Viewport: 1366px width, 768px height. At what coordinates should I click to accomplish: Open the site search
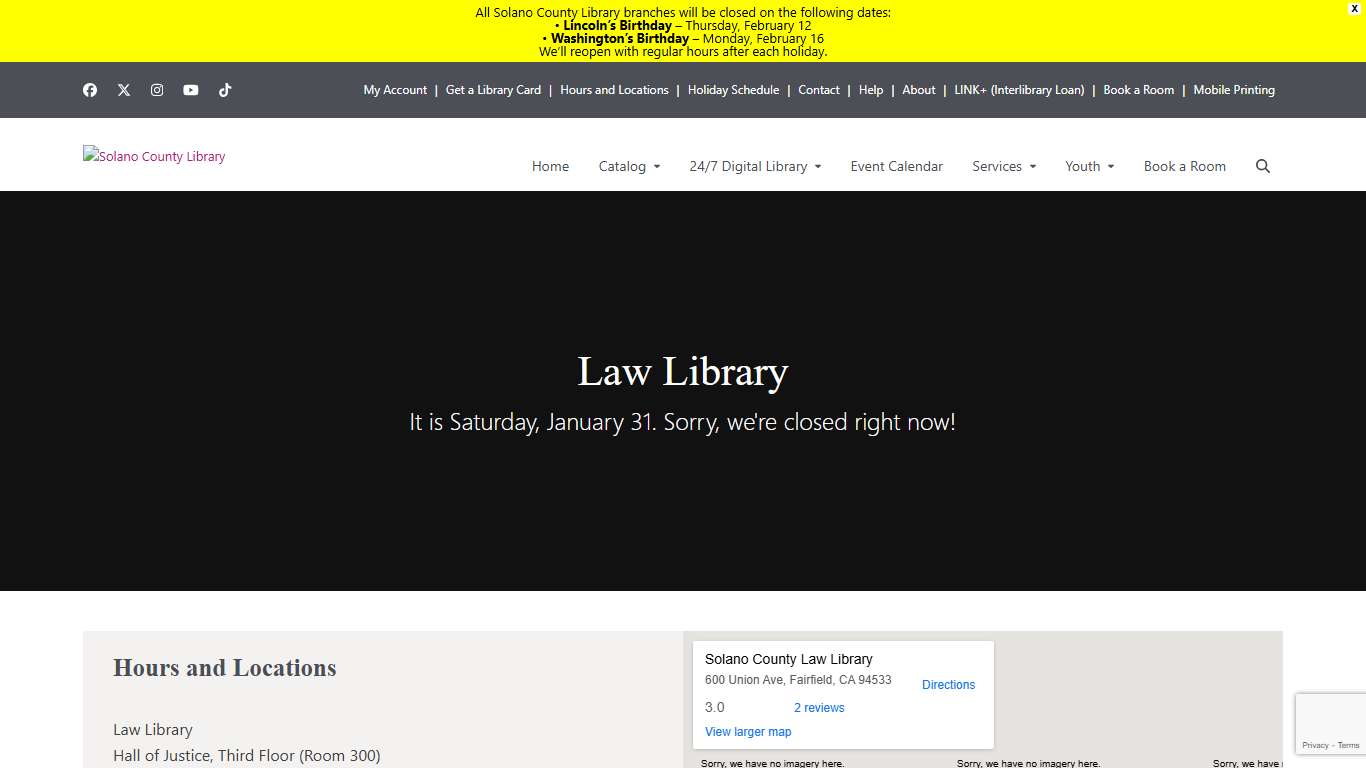pos(1263,166)
